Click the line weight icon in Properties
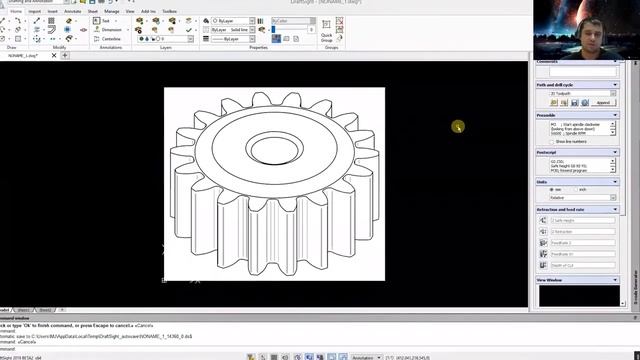The height and width of the screenshot is (360, 640). point(206,39)
